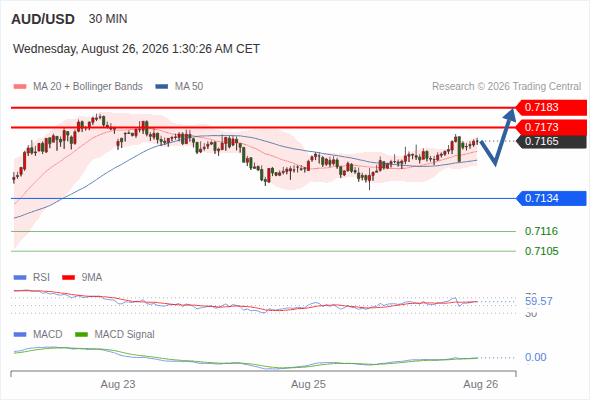Click the RSI legend label
This screenshot has width=590, height=400.
(x=41, y=278)
